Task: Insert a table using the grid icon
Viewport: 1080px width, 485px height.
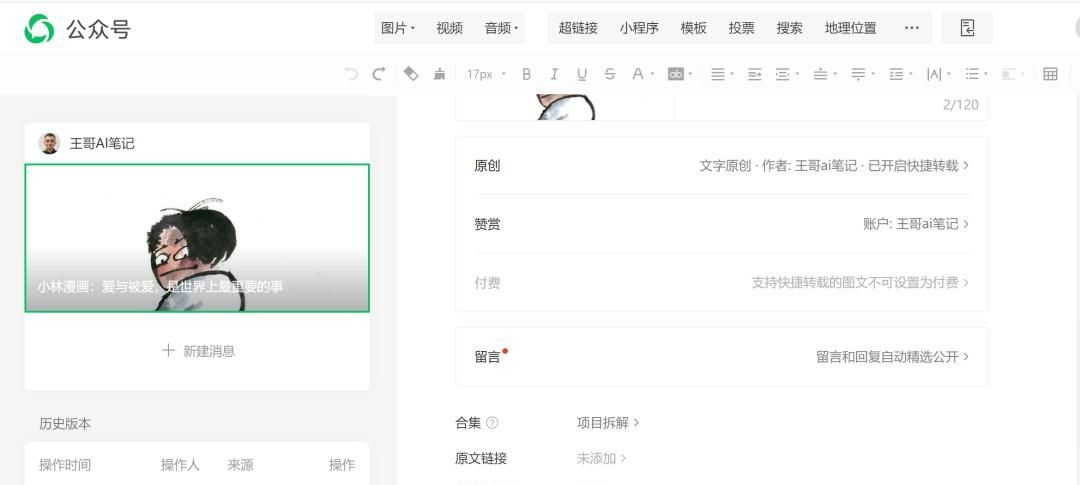Action: [1050, 74]
